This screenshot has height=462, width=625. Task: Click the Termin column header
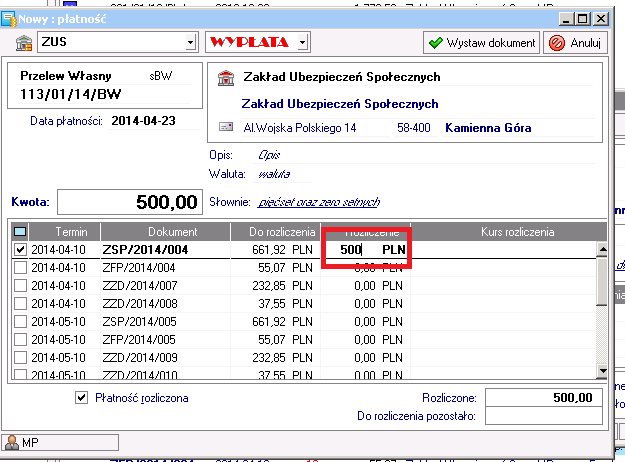(x=65, y=232)
